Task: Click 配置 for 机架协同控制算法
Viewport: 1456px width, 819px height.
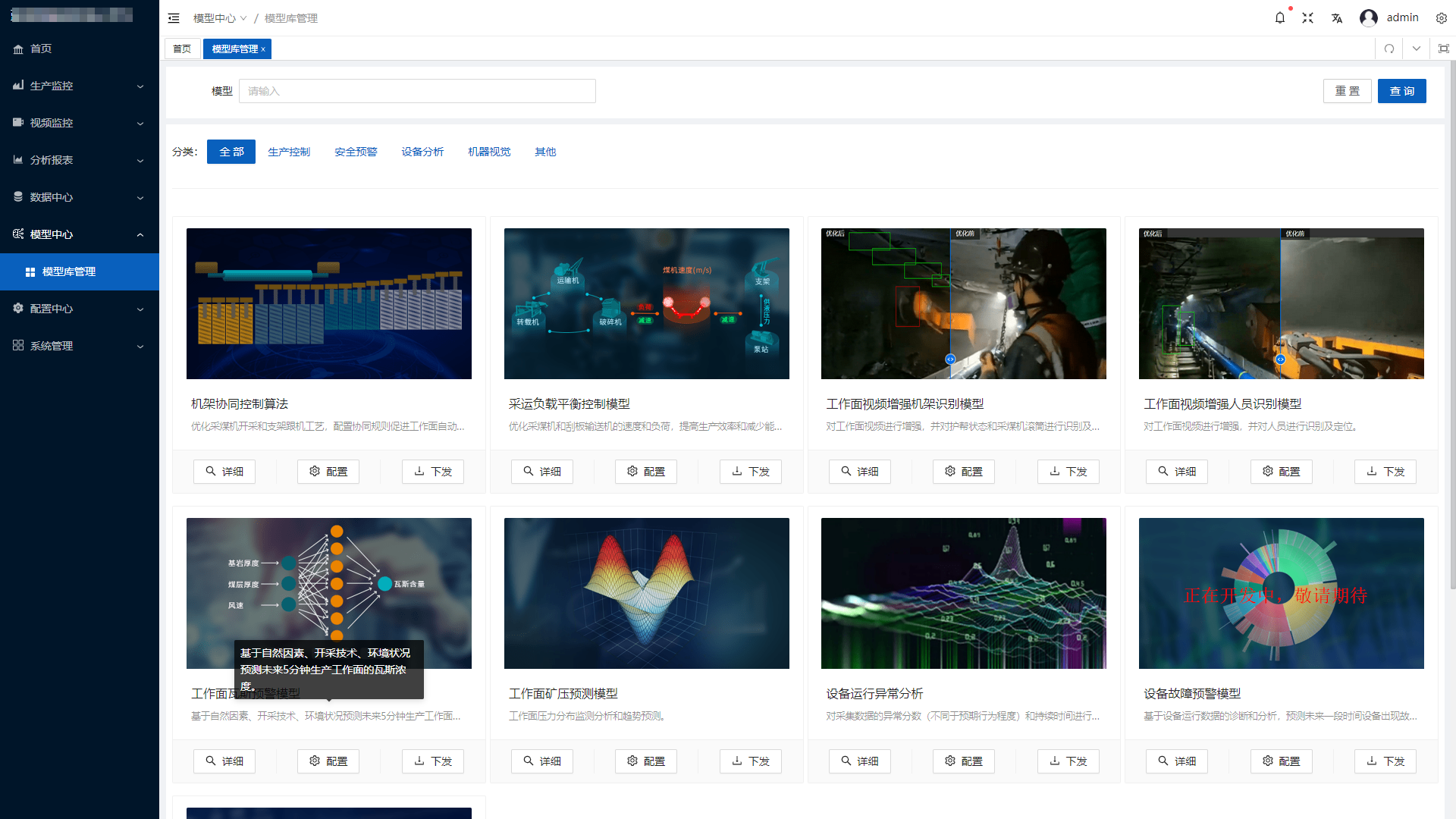Action: 328,472
